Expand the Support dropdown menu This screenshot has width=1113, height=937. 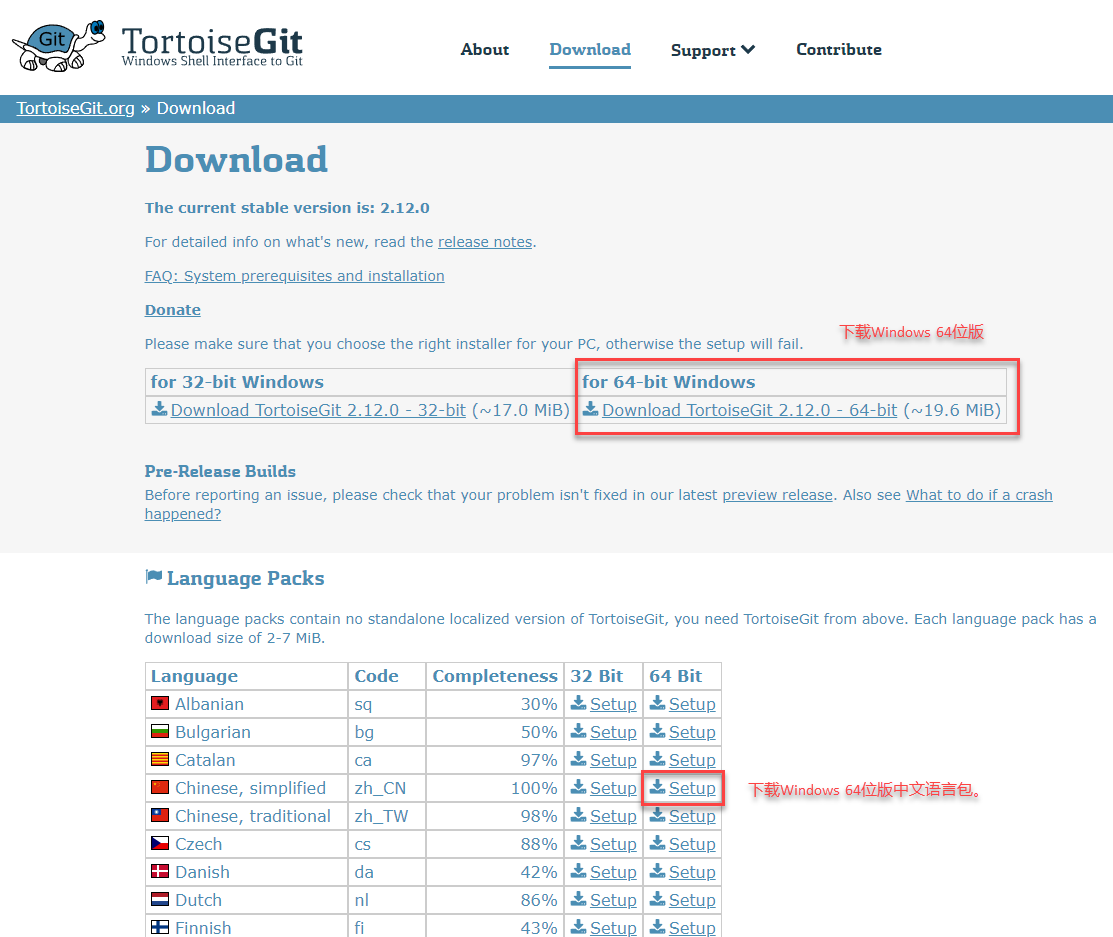click(x=713, y=50)
